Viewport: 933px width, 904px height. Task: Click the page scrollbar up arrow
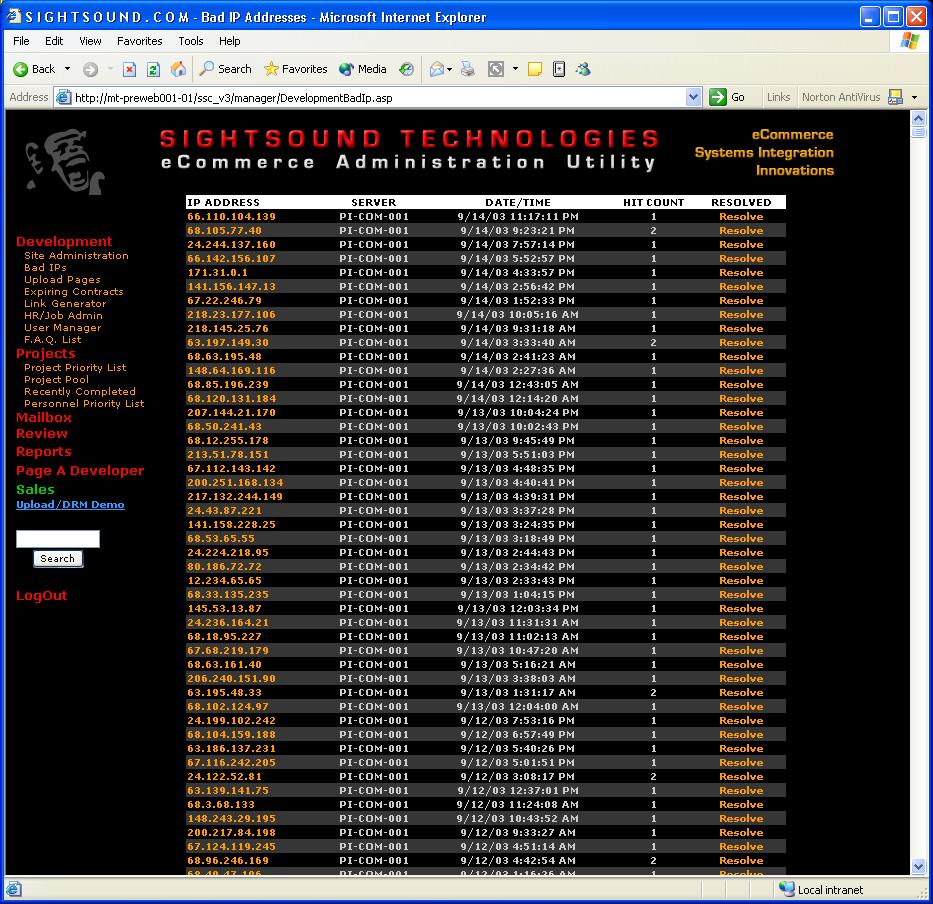(918, 118)
